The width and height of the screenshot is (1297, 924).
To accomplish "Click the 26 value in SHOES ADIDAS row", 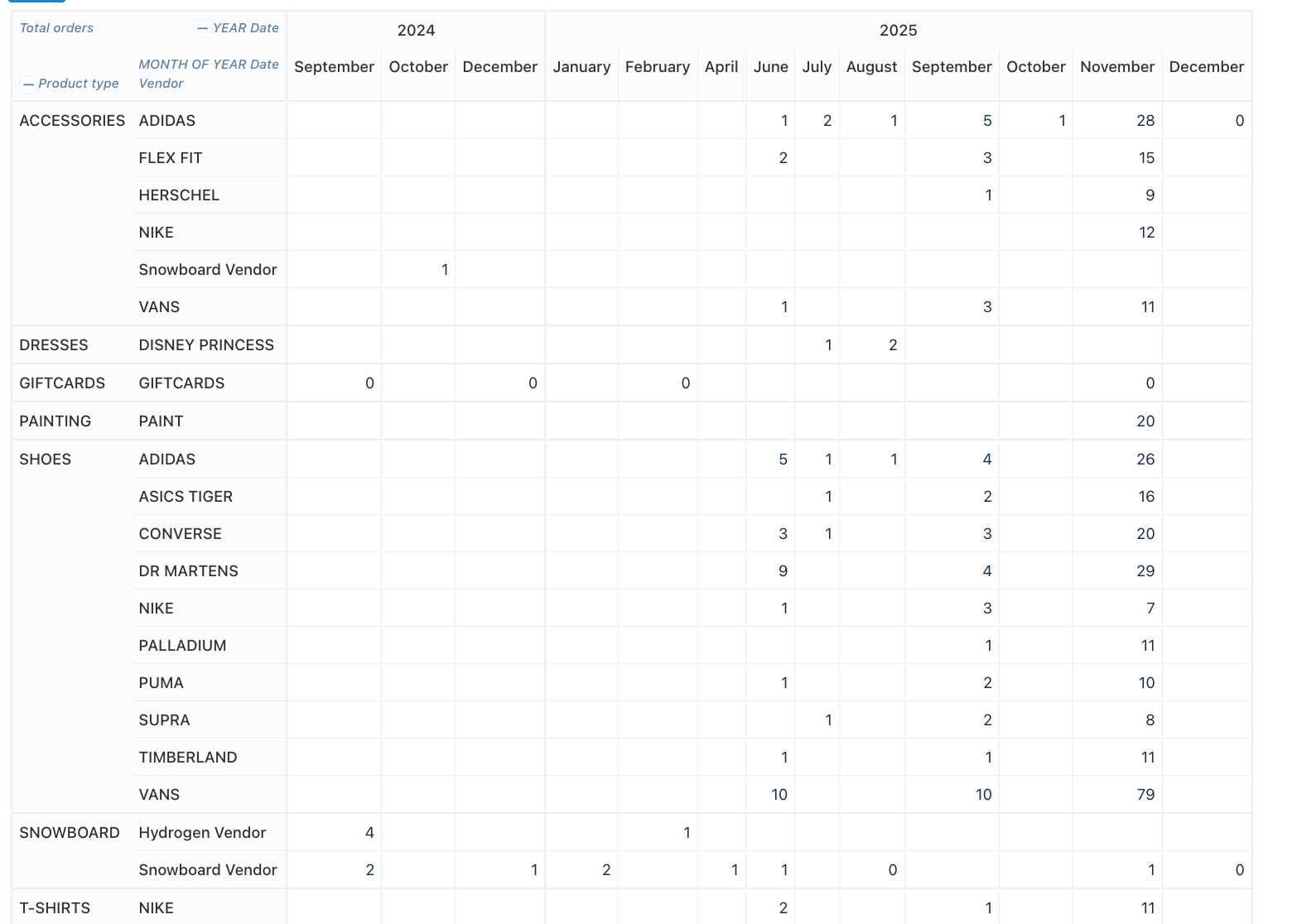I will 1145,460.
